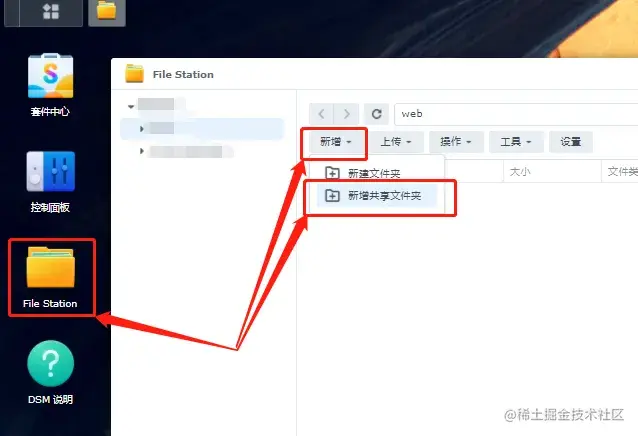Go forward with the right arrow button

(x=346, y=114)
